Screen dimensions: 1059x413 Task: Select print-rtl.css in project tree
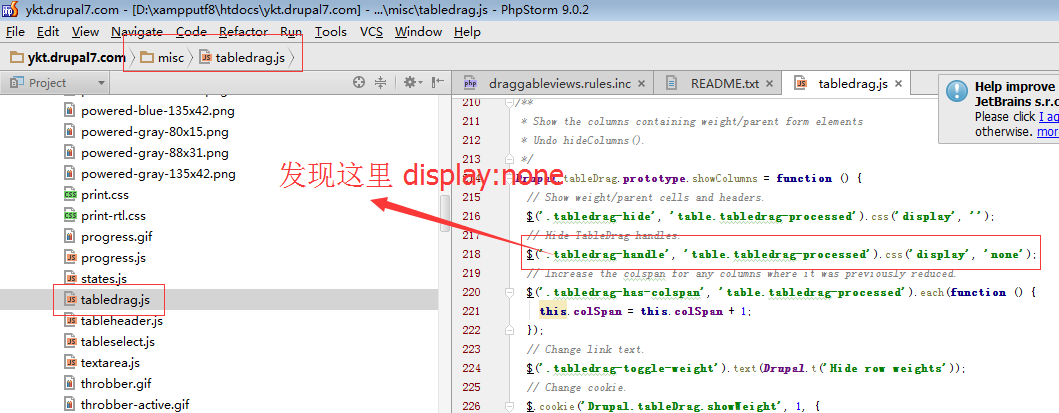pos(113,216)
